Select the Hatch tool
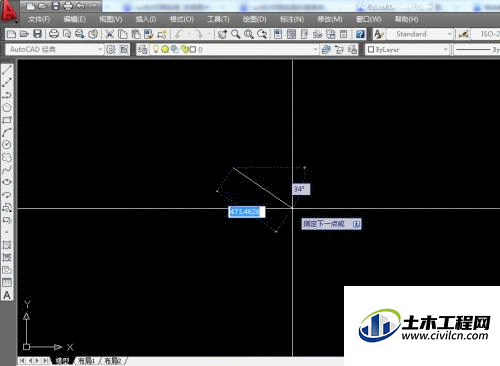Image resolution: width=500 pixels, height=366 pixels. [x=7, y=245]
